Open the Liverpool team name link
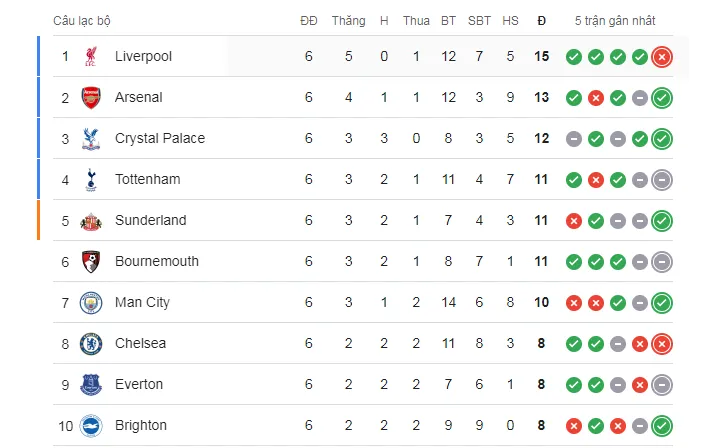Image resolution: width=723 pixels, height=448 pixels. pos(143,57)
